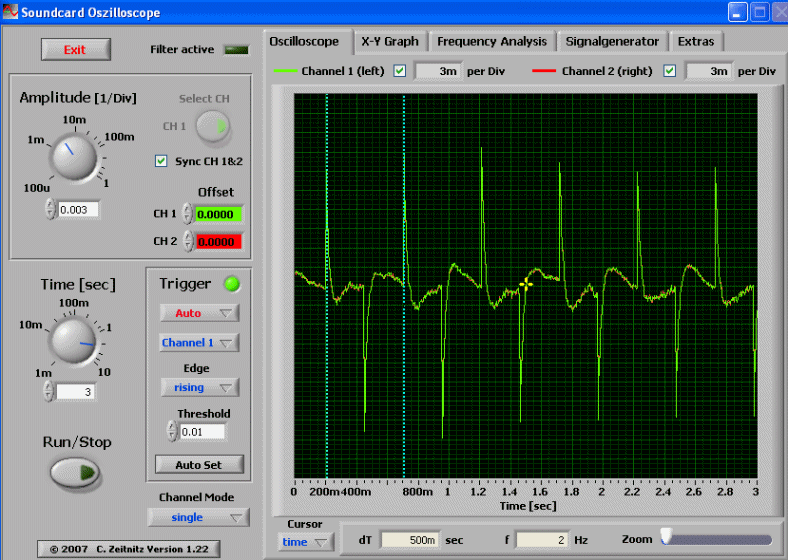Click the Time value stepper arrows
This screenshot has height=560, width=788.
(x=49, y=391)
